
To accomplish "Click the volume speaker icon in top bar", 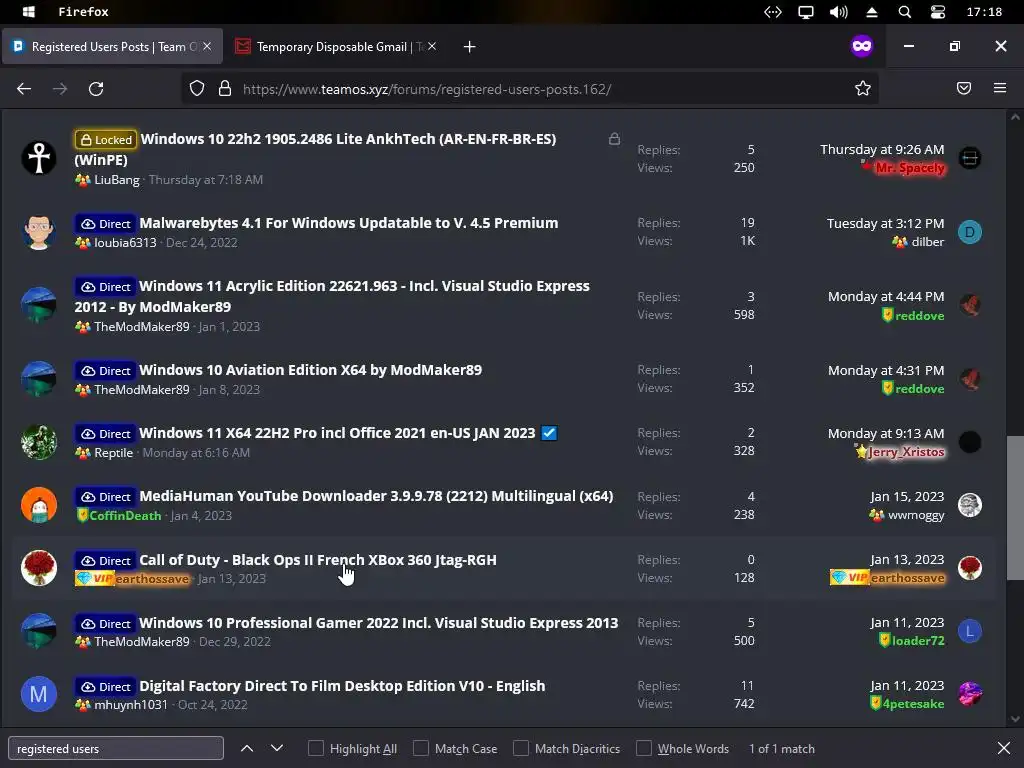I will 839,12.
